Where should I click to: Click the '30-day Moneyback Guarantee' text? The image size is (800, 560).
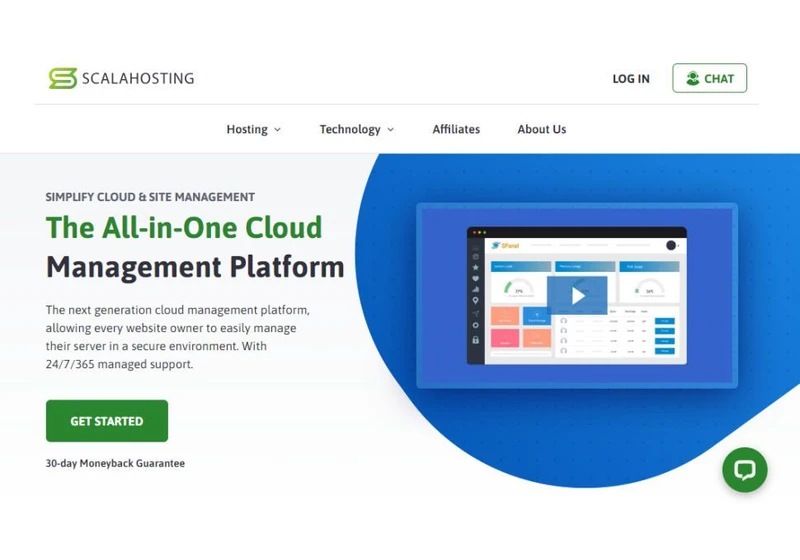(115, 463)
